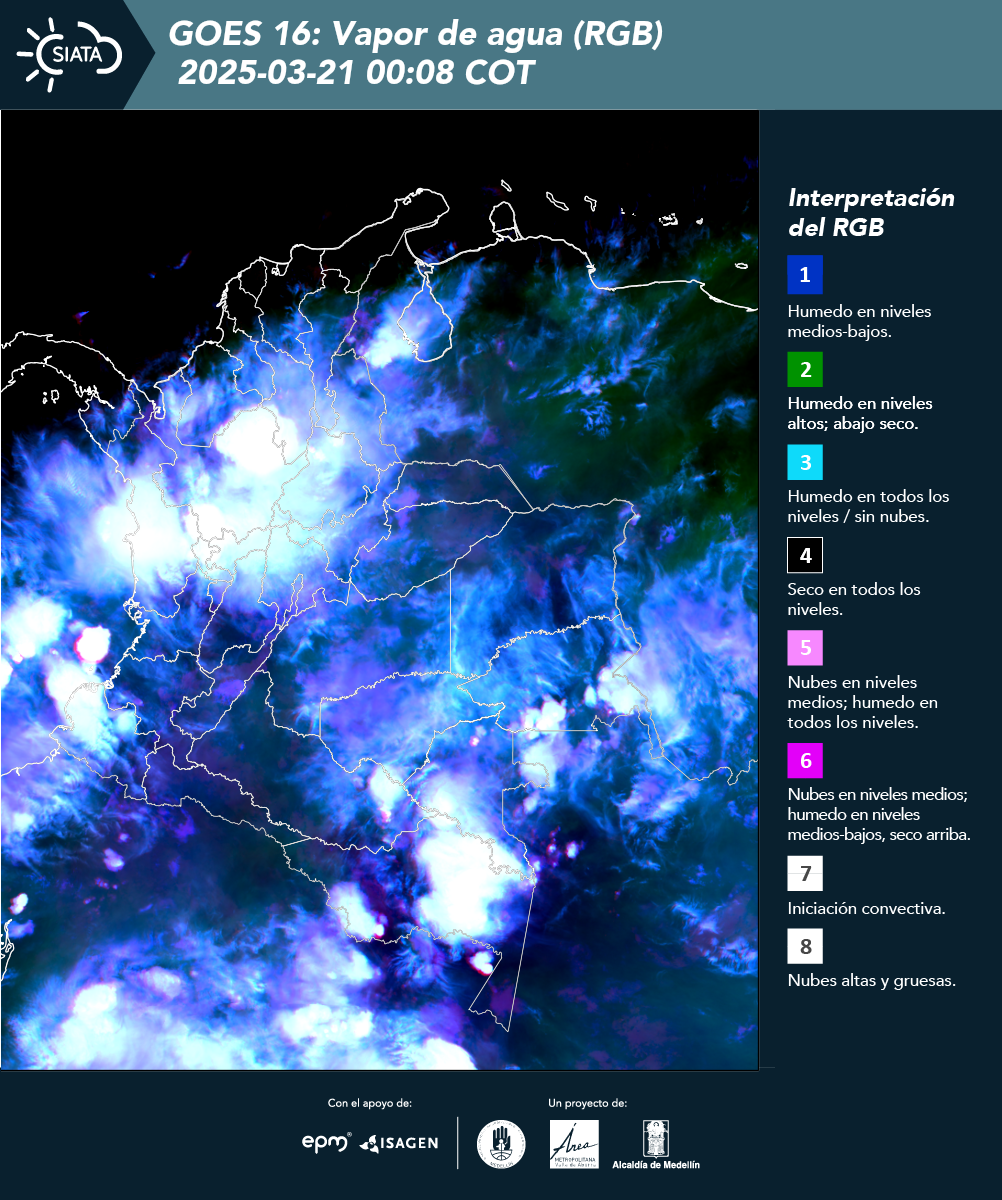Viewport: 1002px width, 1200px height.
Task: Select the green legend swatch numbered 2
Action: [805, 368]
